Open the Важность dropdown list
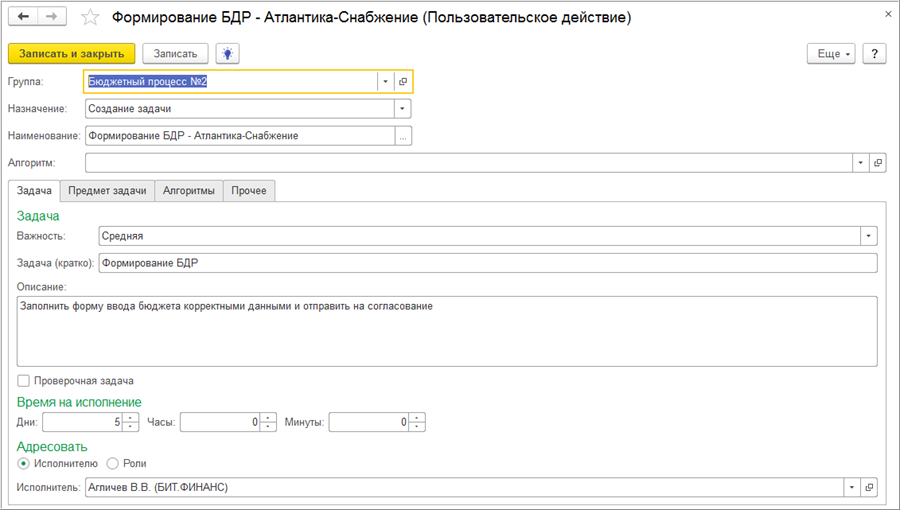The width and height of the screenshot is (900, 510). (x=868, y=236)
